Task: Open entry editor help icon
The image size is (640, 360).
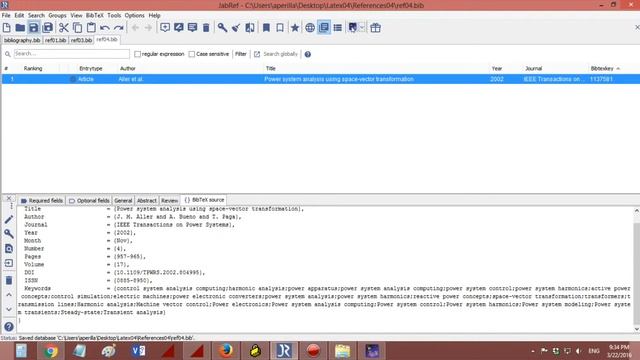Action: pyautogui.click(x=9, y=327)
